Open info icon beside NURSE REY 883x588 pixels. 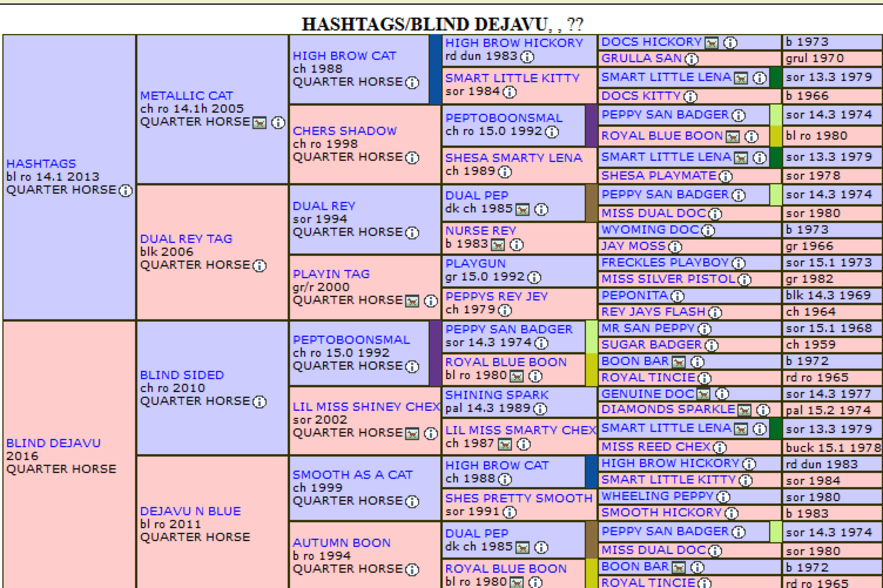[516, 245]
